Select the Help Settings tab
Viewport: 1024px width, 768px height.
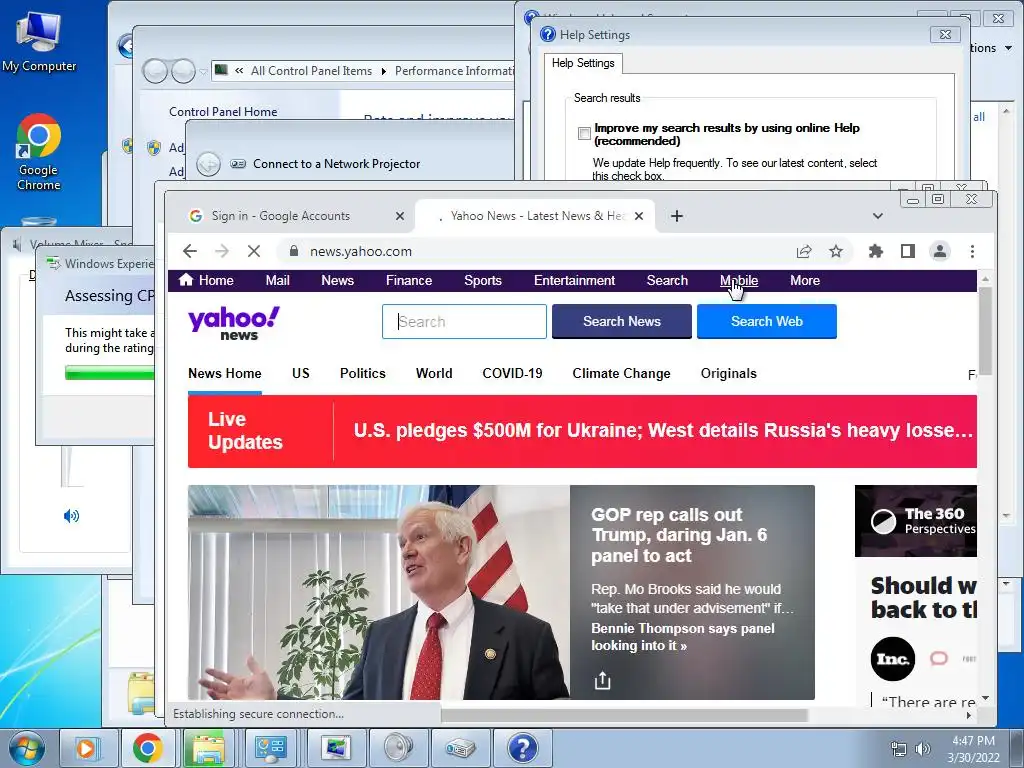click(583, 63)
